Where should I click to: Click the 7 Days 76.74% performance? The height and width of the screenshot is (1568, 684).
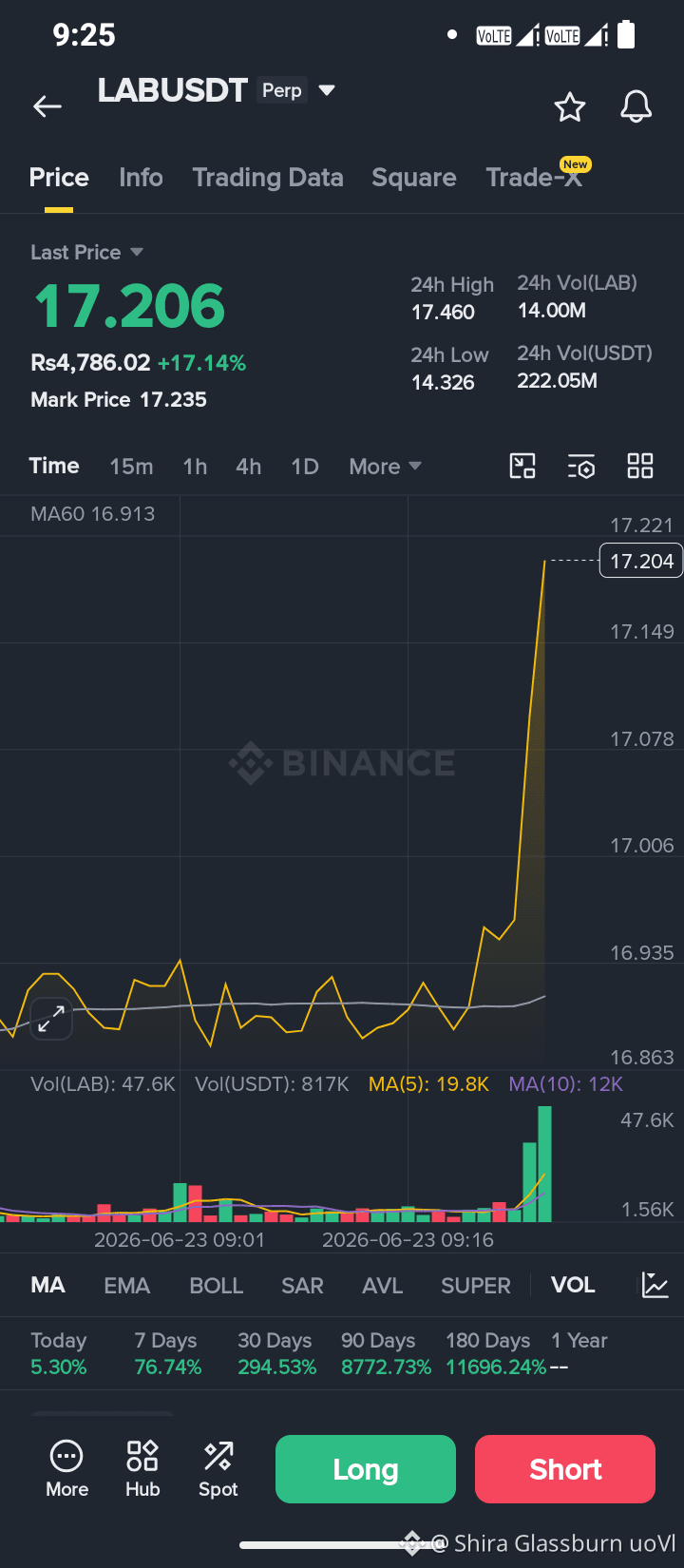click(168, 1354)
